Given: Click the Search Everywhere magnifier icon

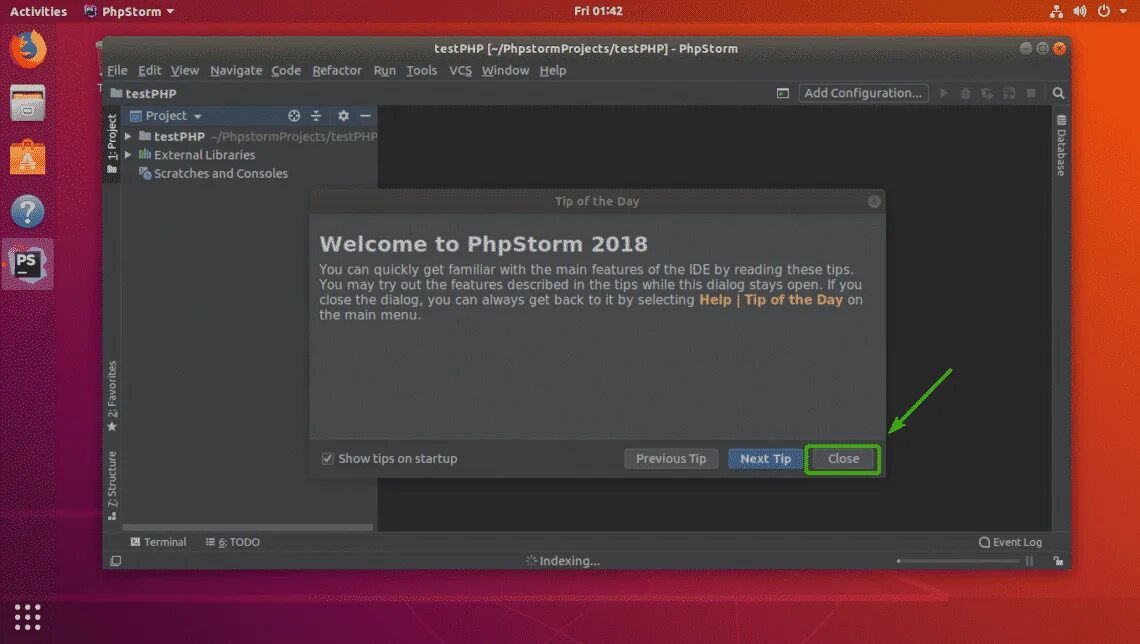Looking at the screenshot, I should pyautogui.click(x=1059, y=93).
